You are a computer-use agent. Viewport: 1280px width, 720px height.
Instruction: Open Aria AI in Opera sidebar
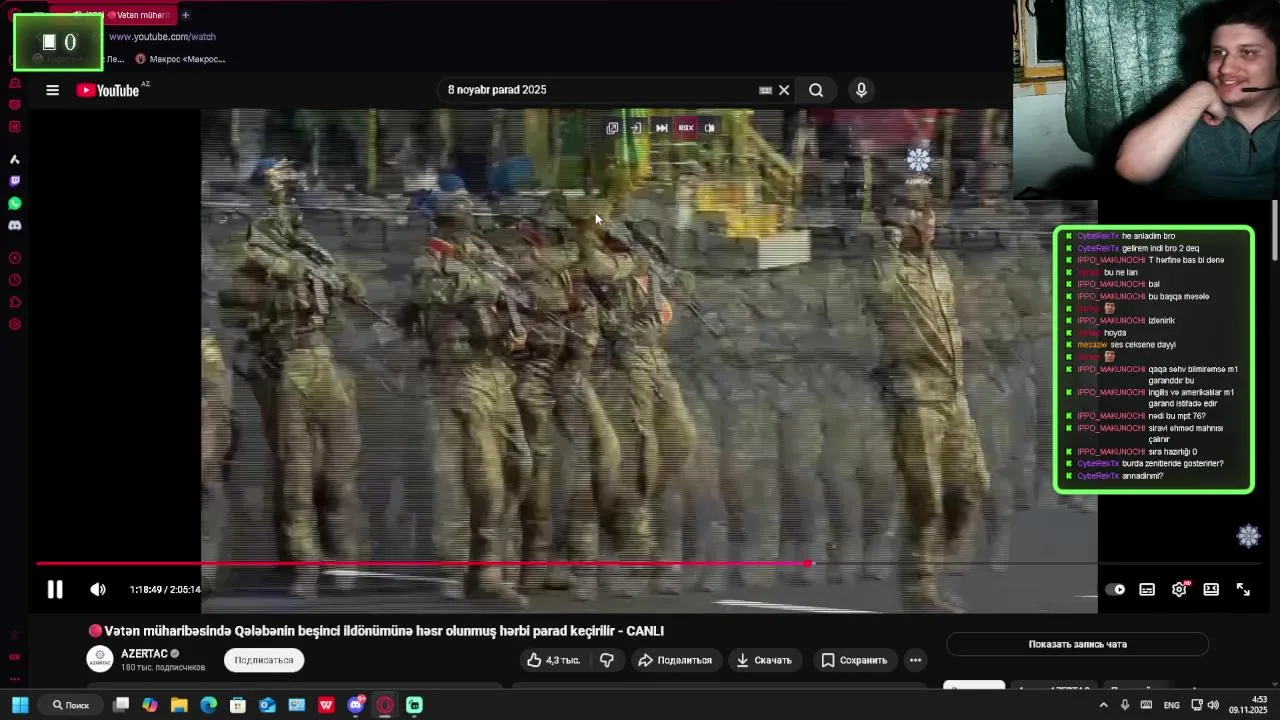14,159
